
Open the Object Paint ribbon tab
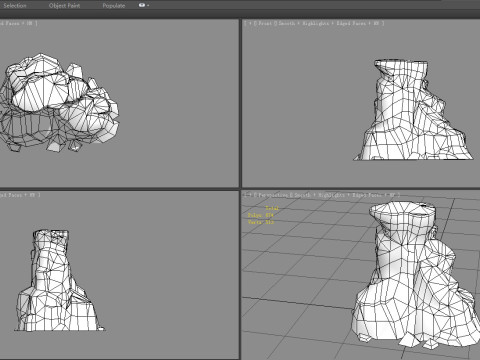tap(64, 6)
